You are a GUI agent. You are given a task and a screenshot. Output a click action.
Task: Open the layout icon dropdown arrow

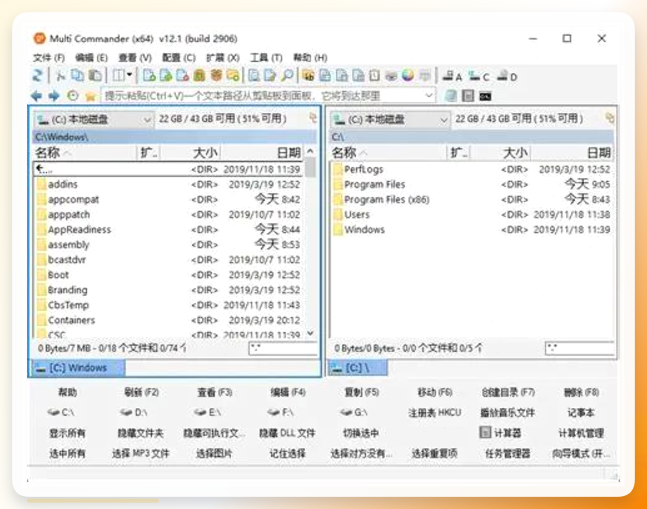tap(129, 75)
